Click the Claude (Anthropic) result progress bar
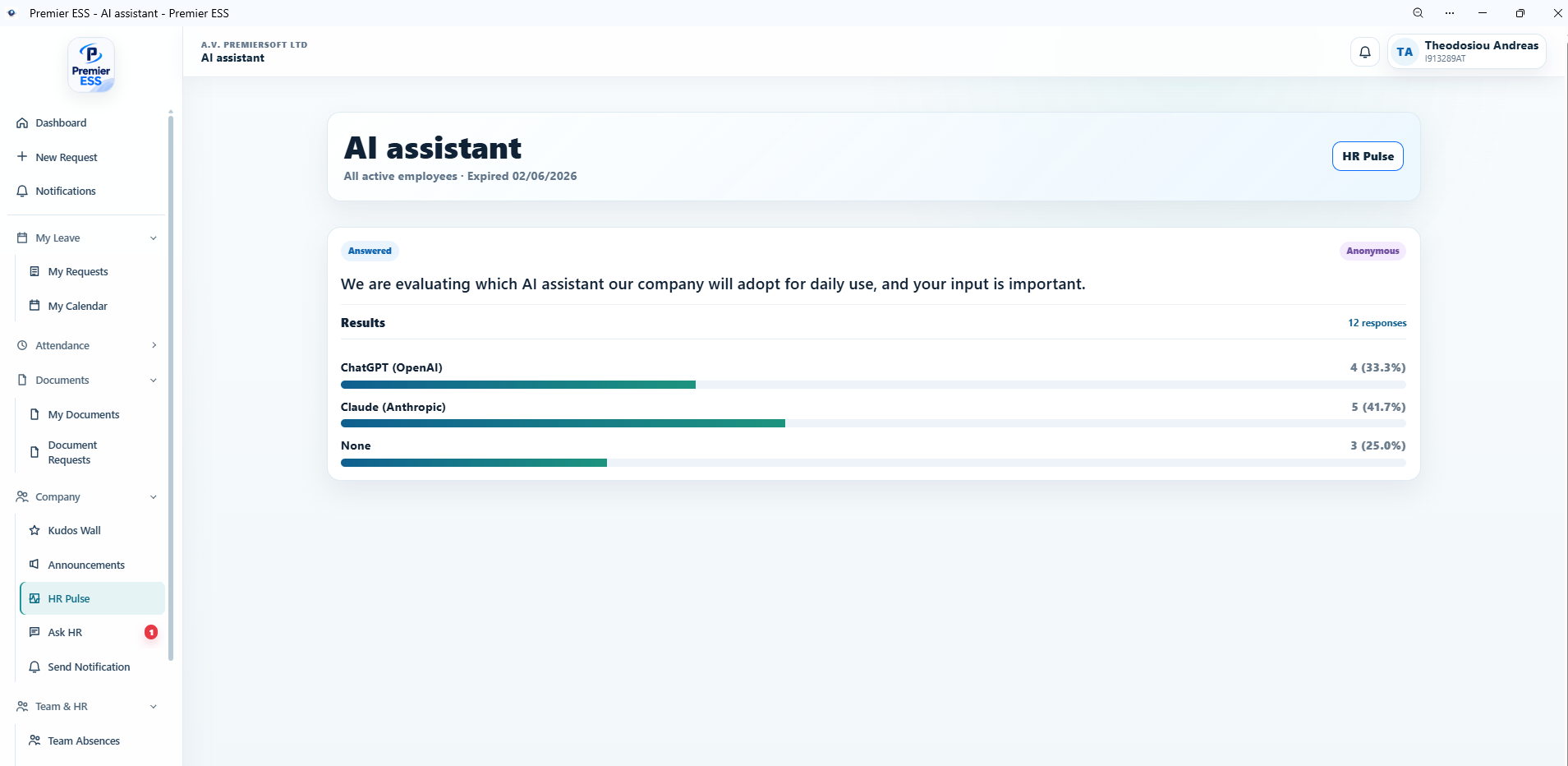Image resolution: width=1568 pixels, height=766 pixels. (x=873, y=423)
